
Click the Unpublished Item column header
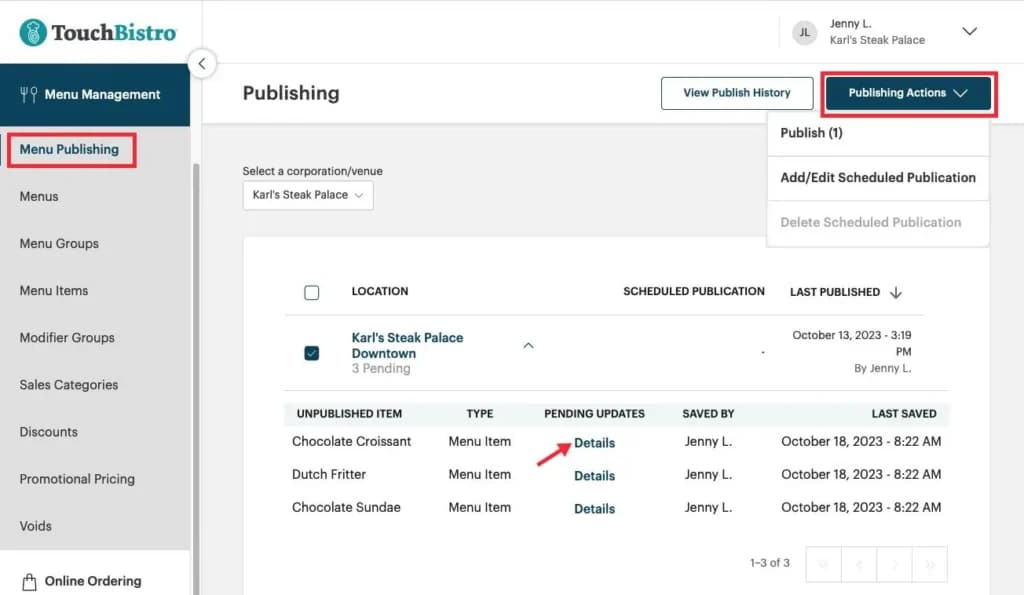tap(349, 413)
